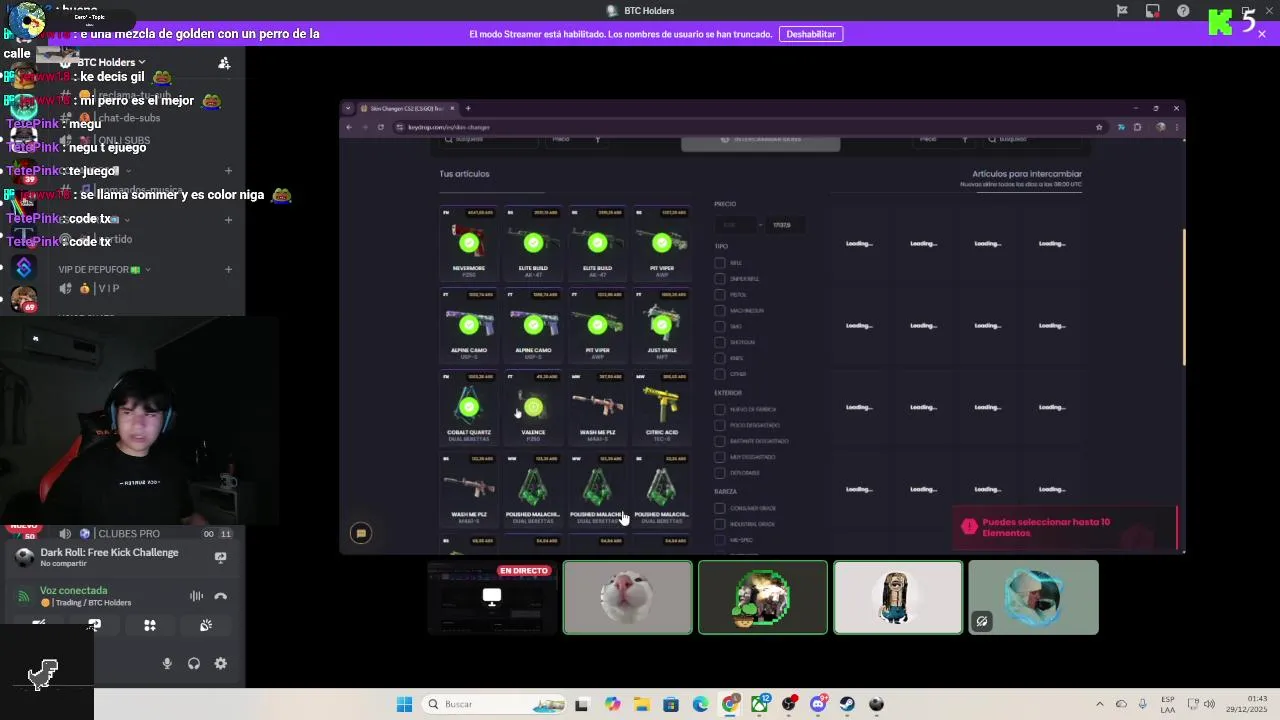Open Discord activities launcher icon

click(x=150, y=625)
